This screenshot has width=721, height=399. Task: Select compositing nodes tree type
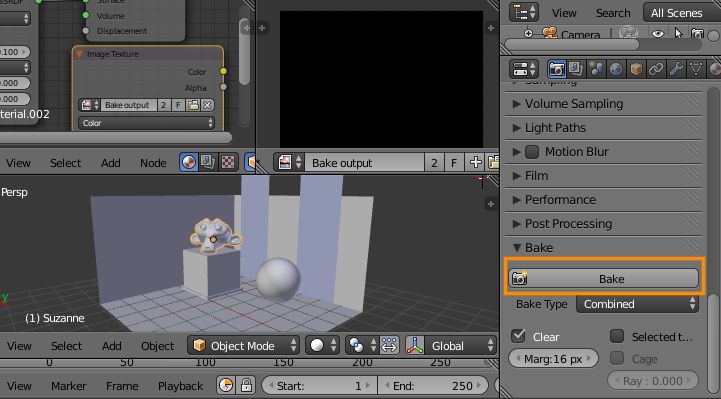point(208,162)
